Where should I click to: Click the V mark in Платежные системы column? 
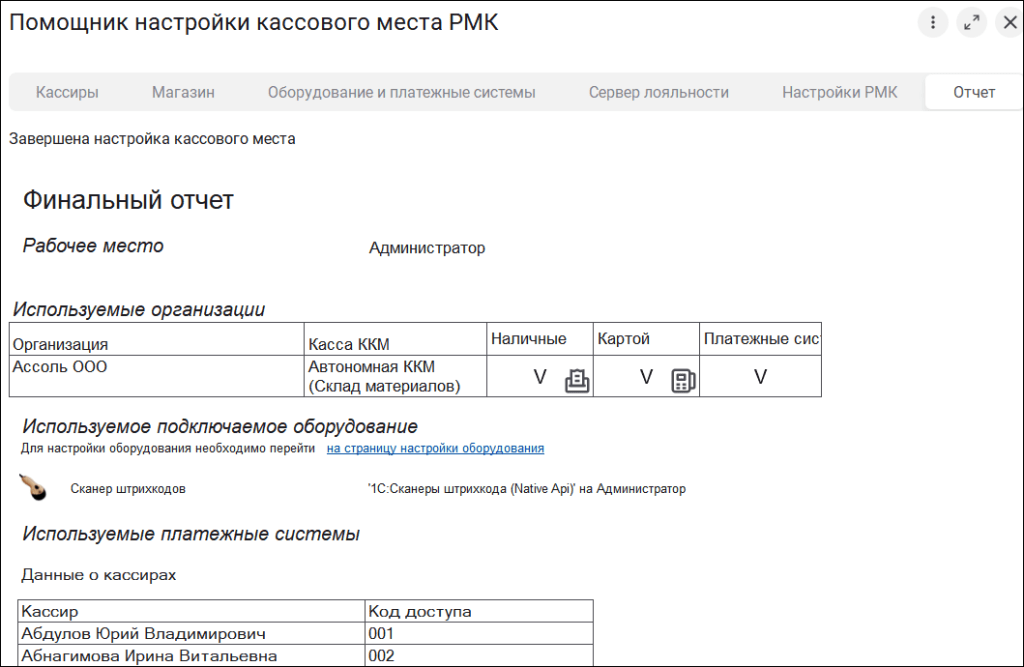pyautogui.click(x=760, y=377)
